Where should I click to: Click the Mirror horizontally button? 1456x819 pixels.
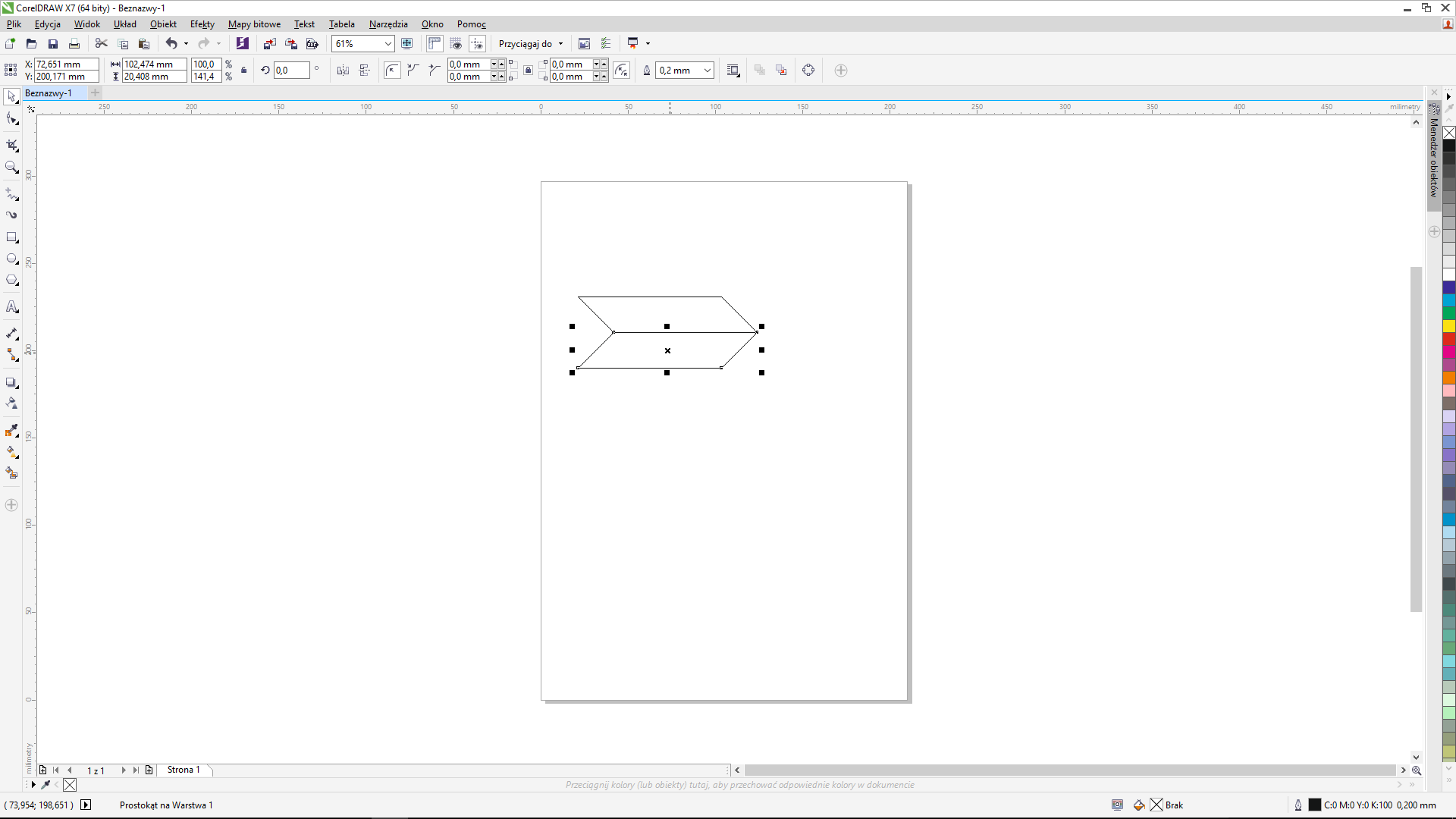[x=343, y=71]
